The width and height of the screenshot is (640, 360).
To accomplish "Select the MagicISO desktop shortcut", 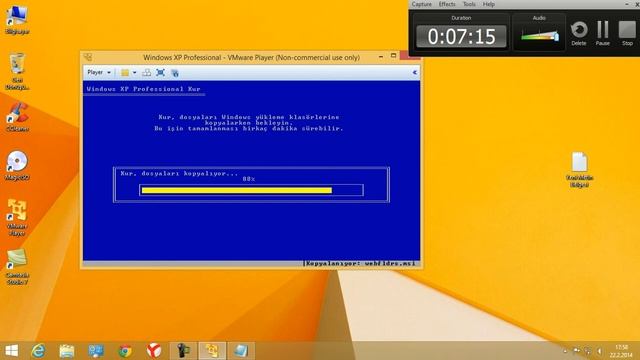I will [17, 166].
